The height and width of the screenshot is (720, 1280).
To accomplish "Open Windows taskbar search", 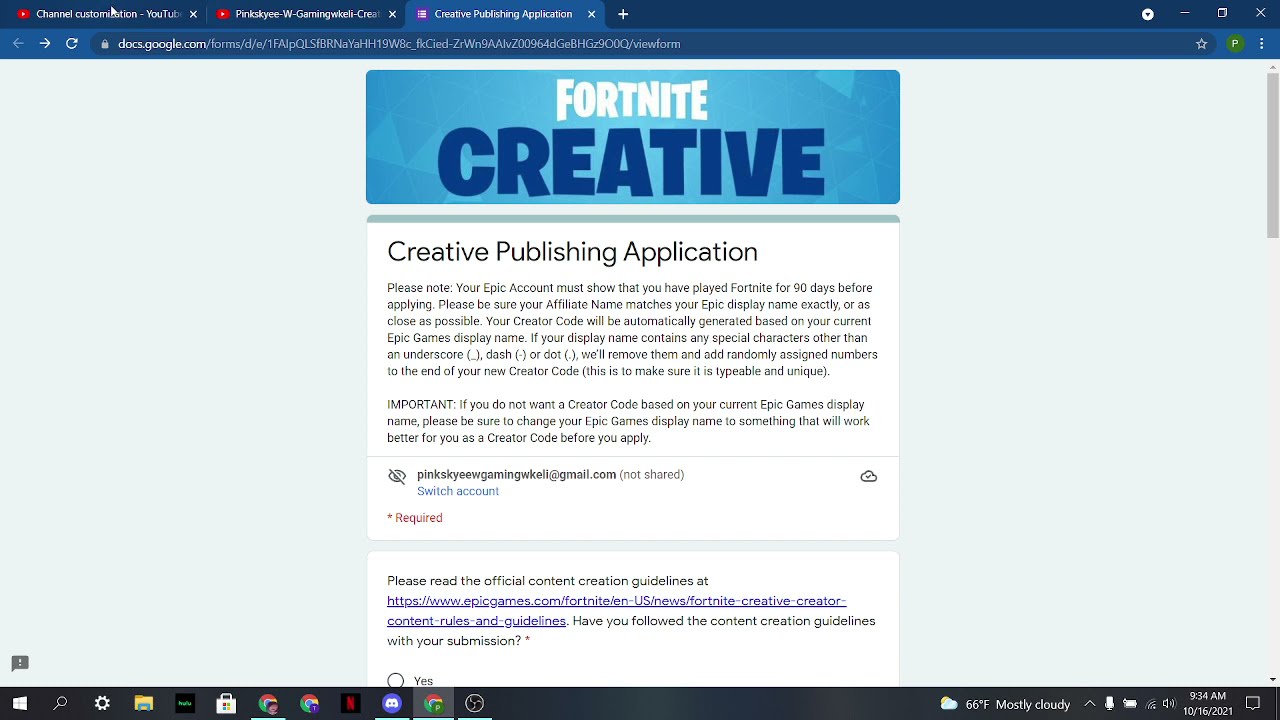I will pos(61,704).
